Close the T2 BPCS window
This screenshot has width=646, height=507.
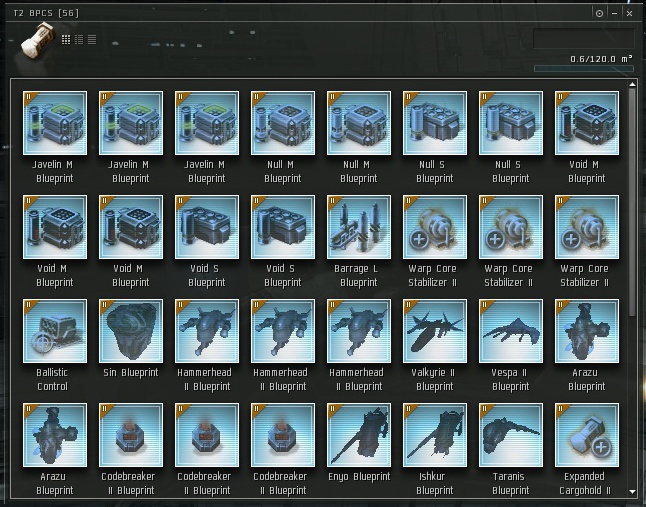coord(630,14)
